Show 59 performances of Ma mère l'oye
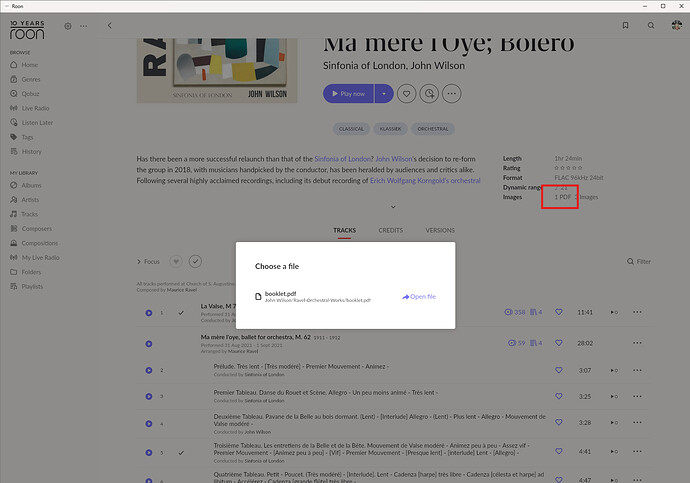Viewport: 690px width, 483px height. pos(516,343)
